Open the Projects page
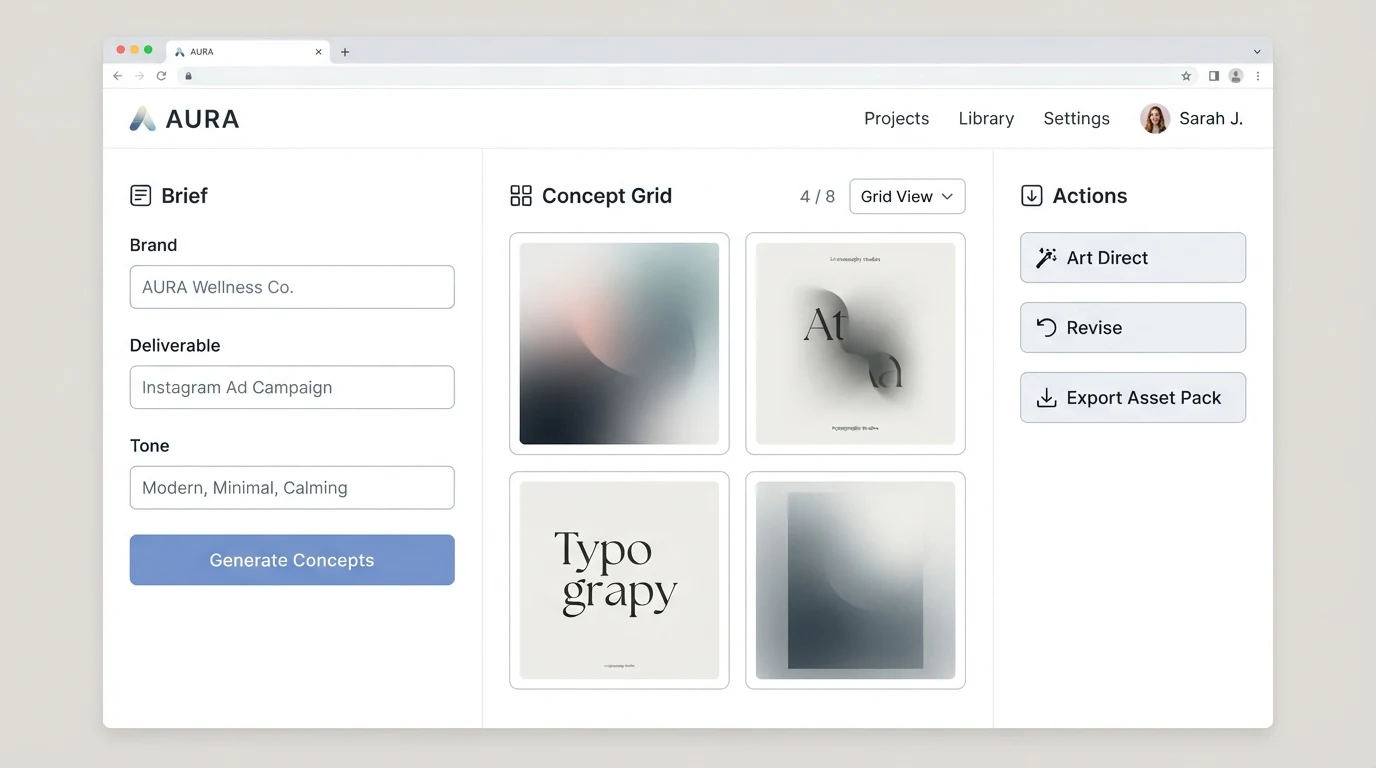Screen dimensions: 1376x768 (896, 119)
